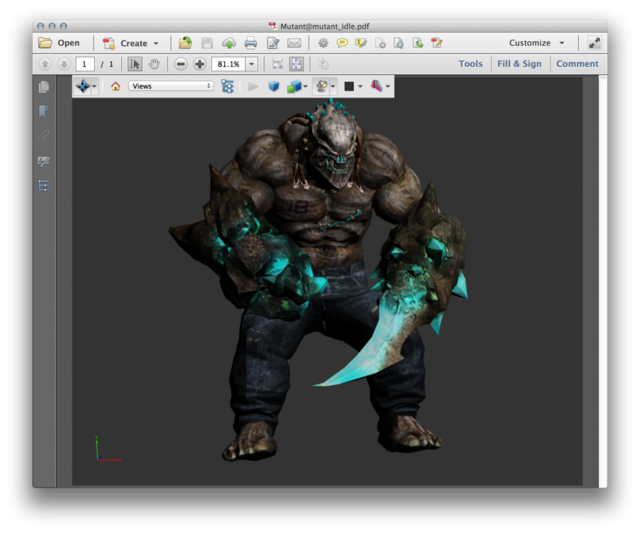Click the cloud upload icon
640x533 pixels.
click(x=229, y=43)
